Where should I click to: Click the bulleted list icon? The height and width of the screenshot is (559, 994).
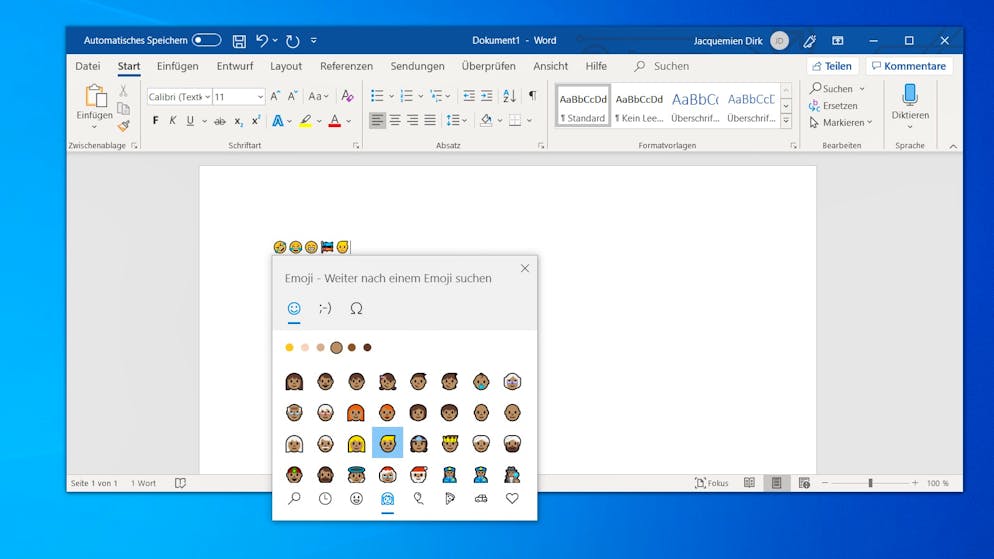377,96
